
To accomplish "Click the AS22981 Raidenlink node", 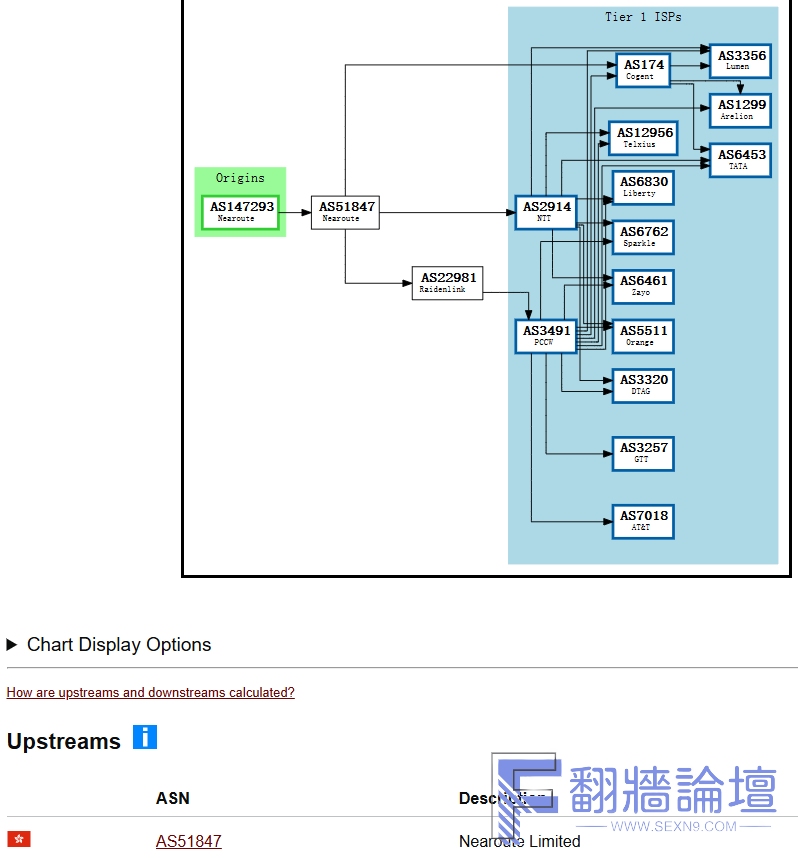I will 447,283.
